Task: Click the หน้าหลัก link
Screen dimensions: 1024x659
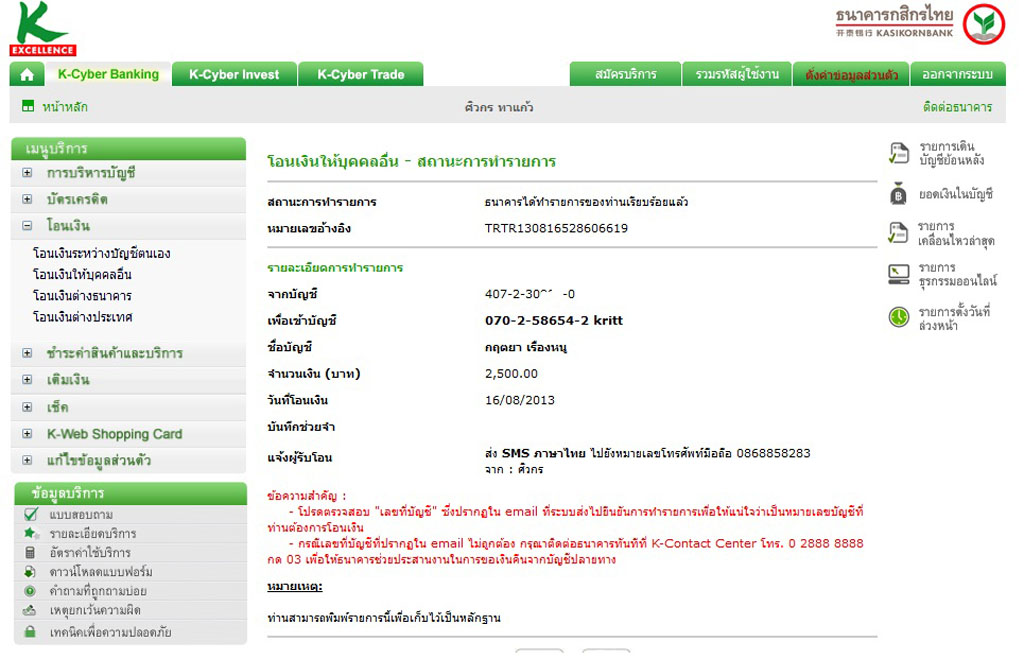Action: click(65, 106)
